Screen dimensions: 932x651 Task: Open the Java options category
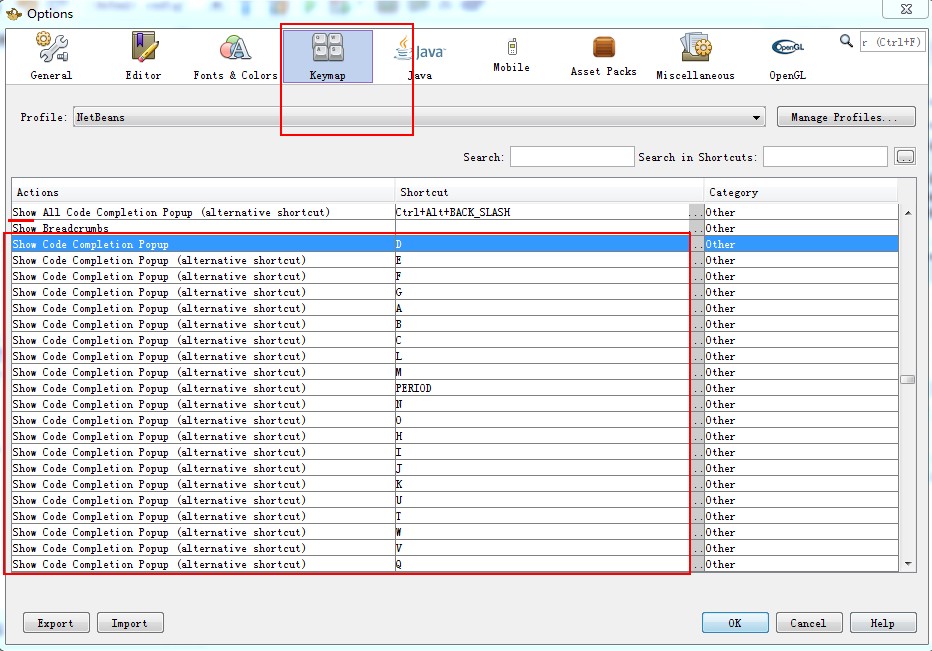(420, 56)
